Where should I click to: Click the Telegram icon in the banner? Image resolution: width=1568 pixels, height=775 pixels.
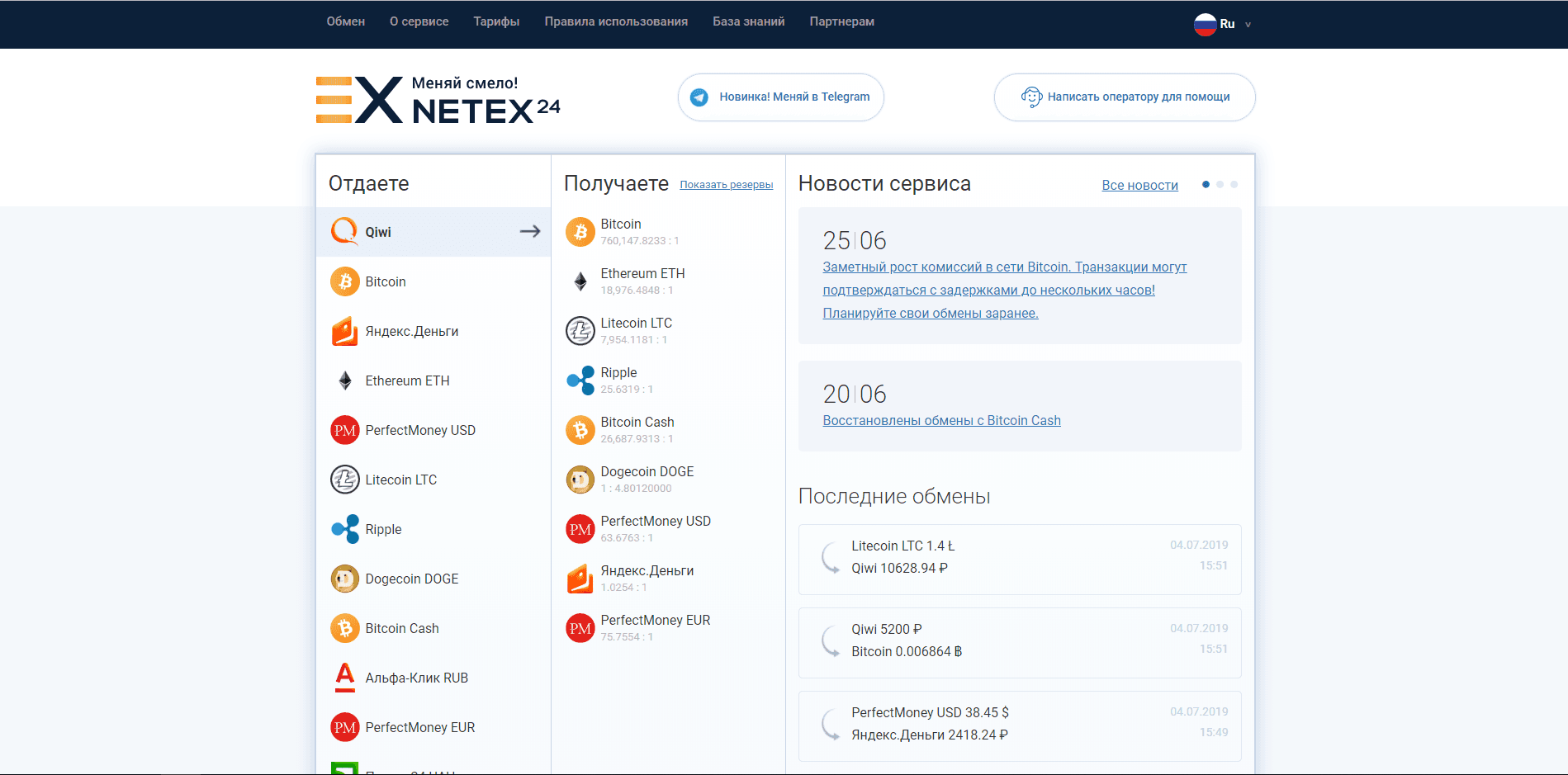pos(699,97)
